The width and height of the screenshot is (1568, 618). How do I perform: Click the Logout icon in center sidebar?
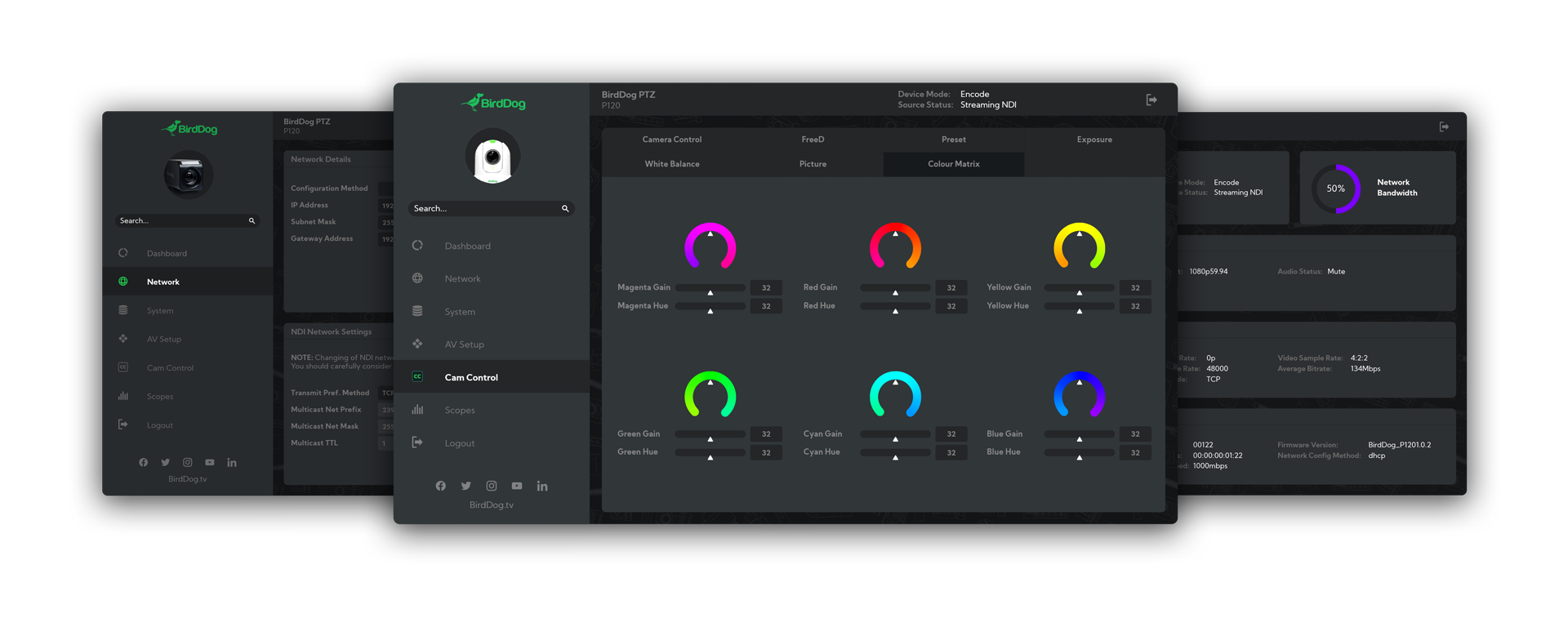click(417, 442)
